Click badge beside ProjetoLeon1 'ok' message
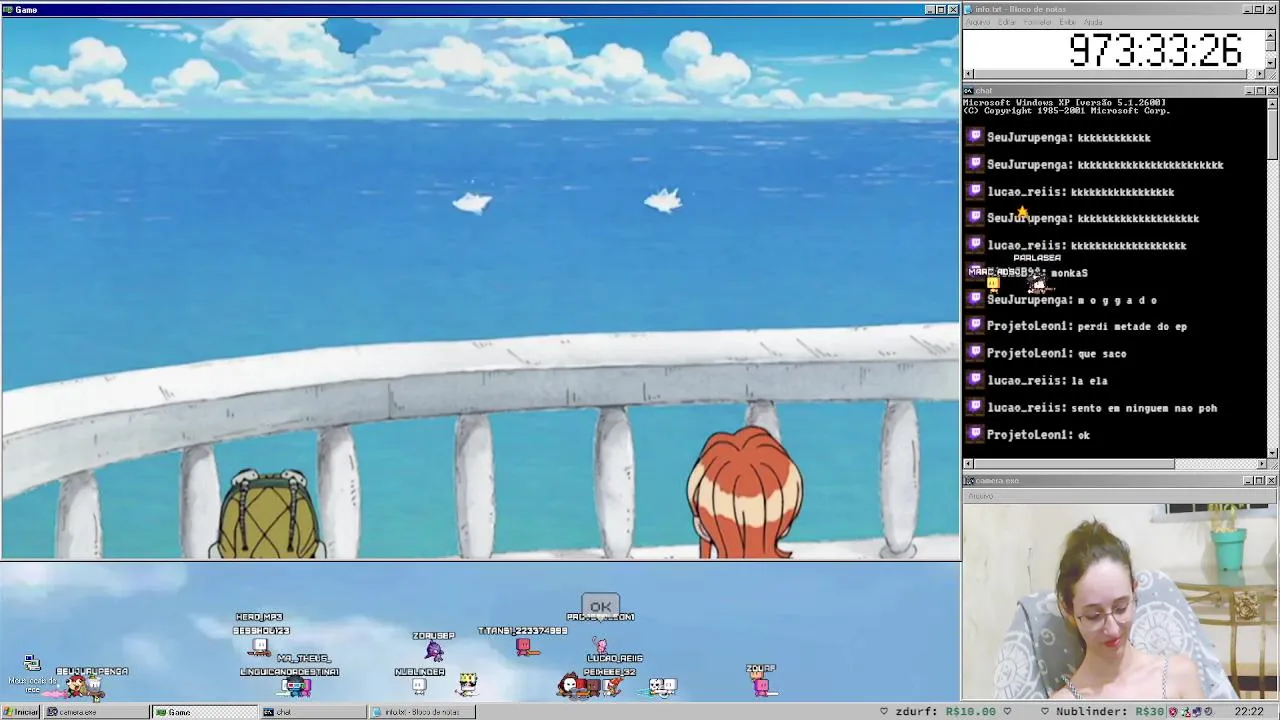Image resolution: width=1280 pixels, height=720 pixels. click(975, 434)
